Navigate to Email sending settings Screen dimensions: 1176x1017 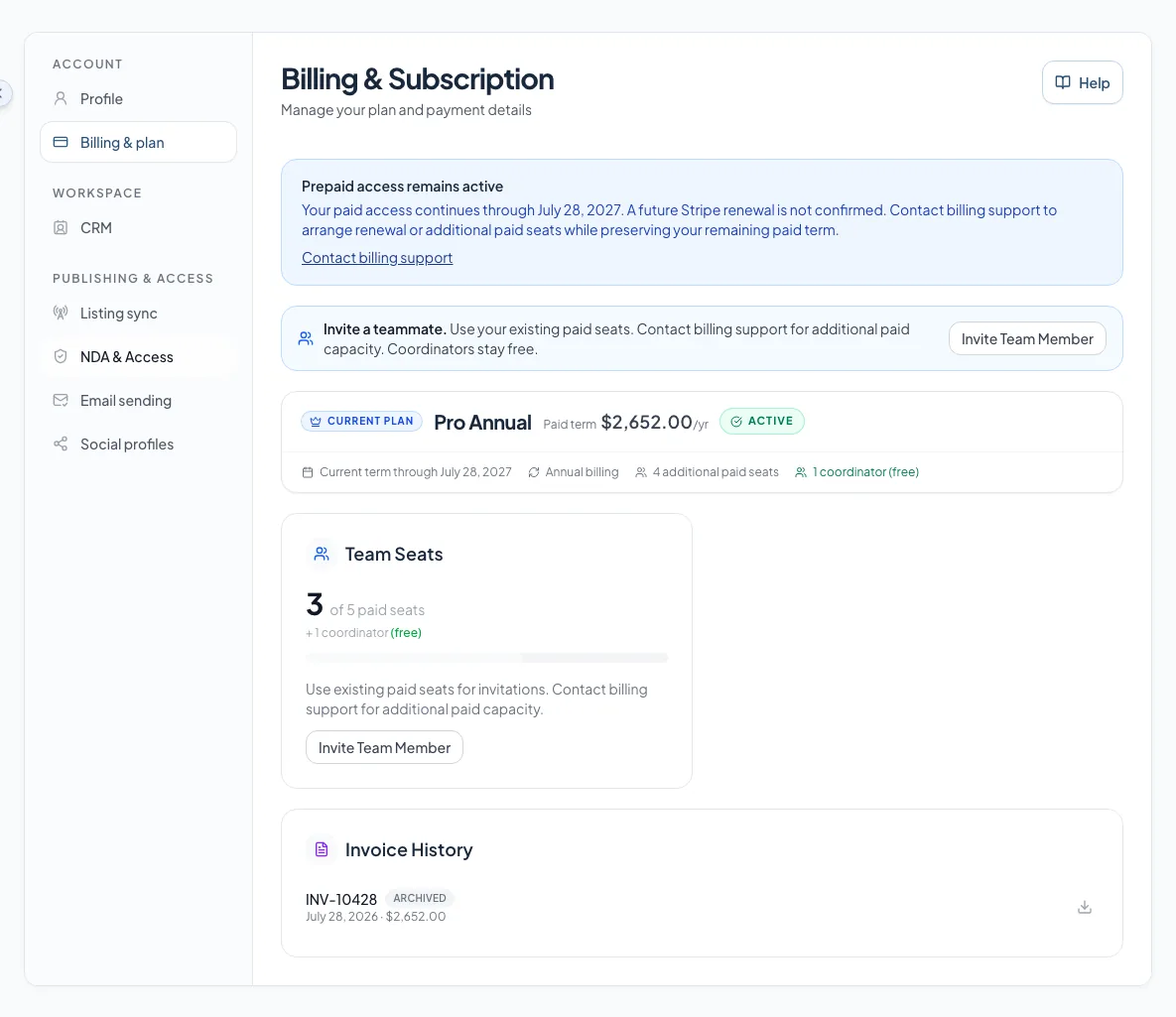pos(138,401)
